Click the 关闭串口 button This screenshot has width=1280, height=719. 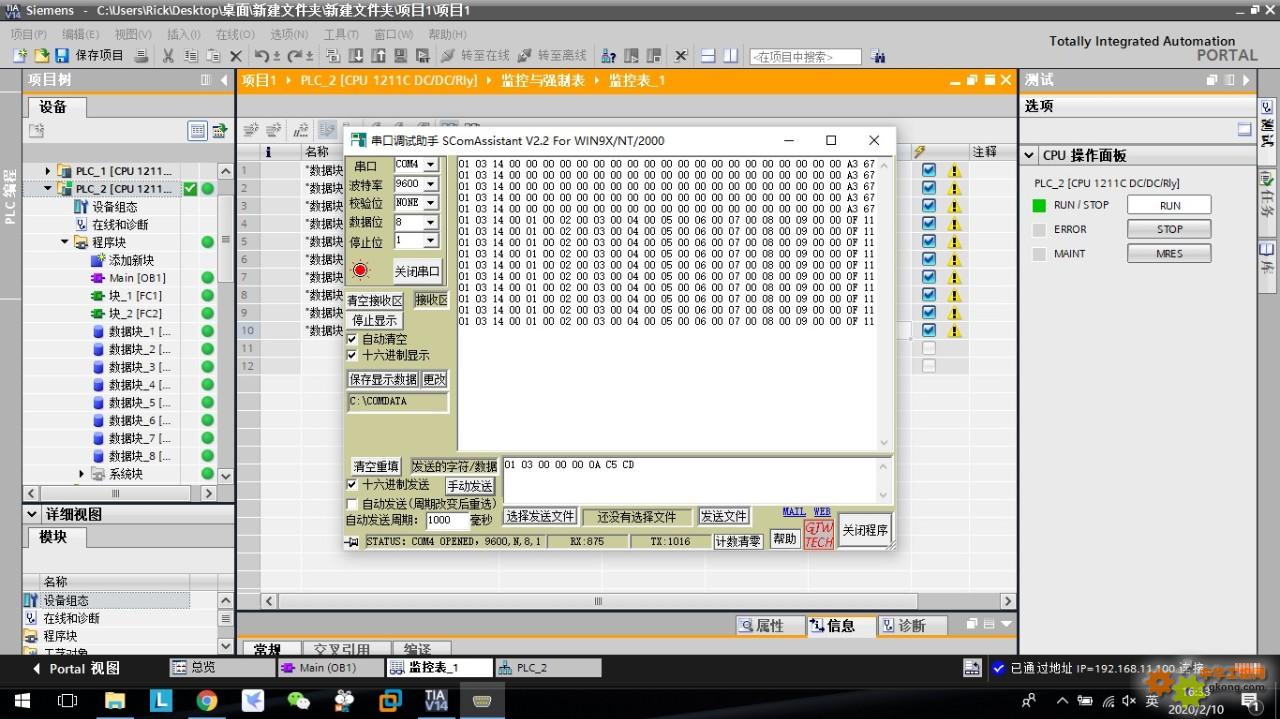[x=417, y=271]
